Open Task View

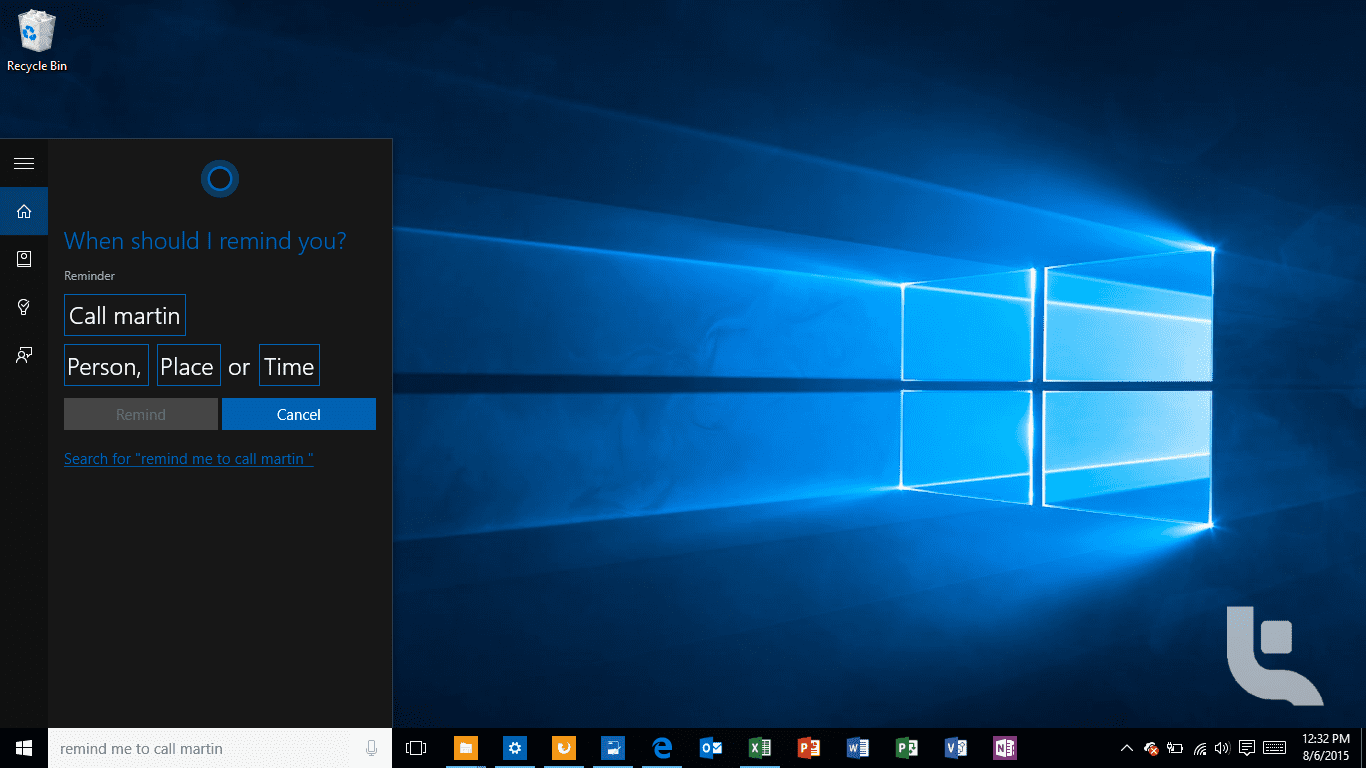pyautogui.click(x=416, y=748)
